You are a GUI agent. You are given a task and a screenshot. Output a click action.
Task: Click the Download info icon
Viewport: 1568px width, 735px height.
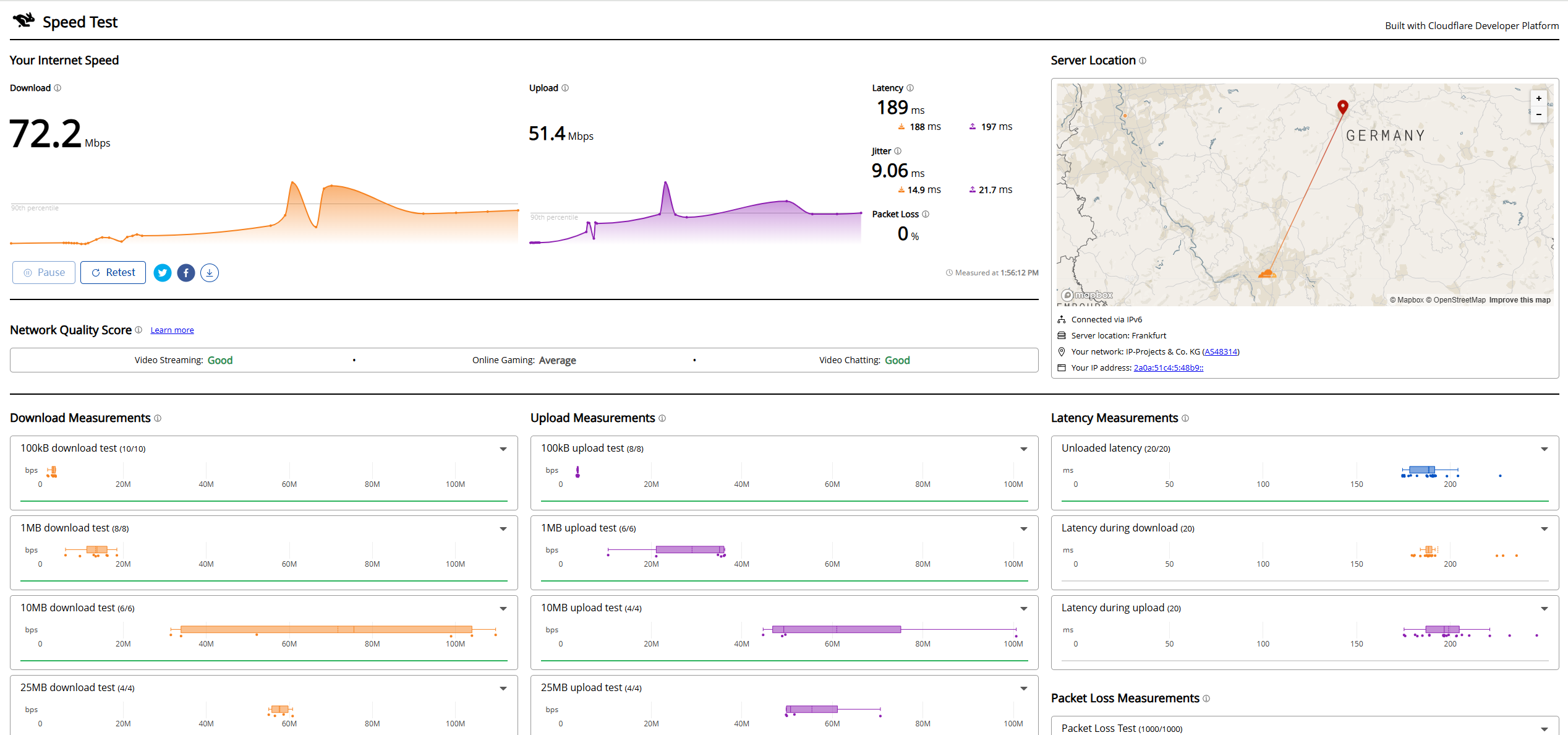[58, 88]
